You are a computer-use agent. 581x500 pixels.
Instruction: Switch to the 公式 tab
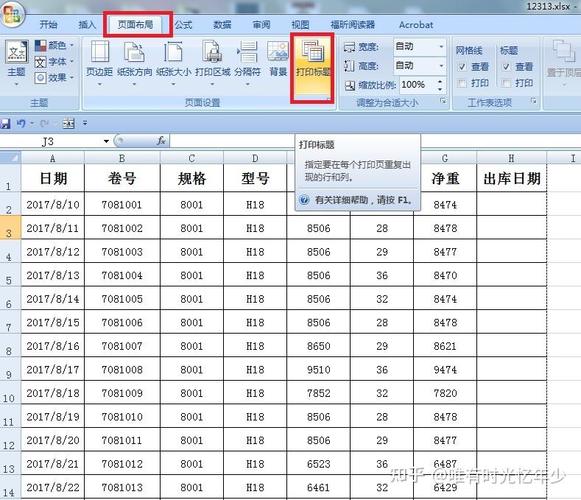pos(183,25)
